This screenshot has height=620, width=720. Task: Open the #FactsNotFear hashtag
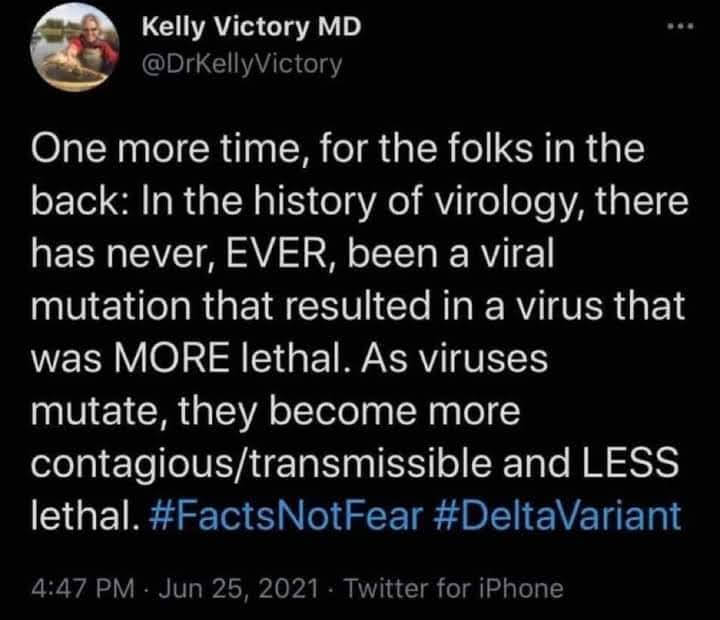286,515
